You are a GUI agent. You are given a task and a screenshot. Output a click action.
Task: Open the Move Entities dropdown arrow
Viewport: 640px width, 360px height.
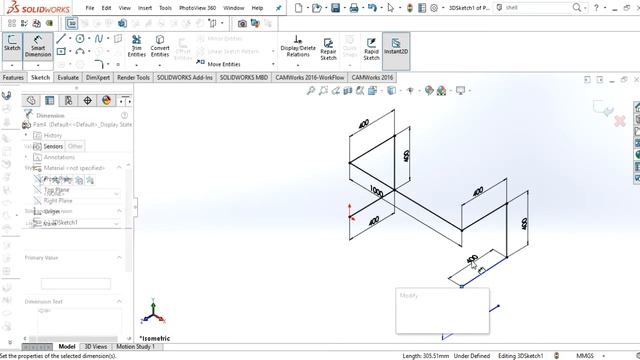[x=273, y=64]
